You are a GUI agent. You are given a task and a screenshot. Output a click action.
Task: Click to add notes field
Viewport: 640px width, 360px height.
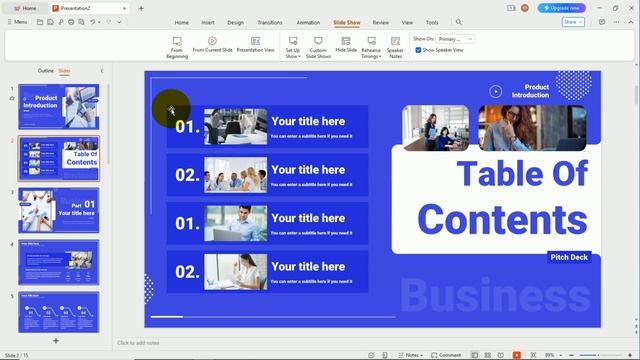click(x=138, y=343)
